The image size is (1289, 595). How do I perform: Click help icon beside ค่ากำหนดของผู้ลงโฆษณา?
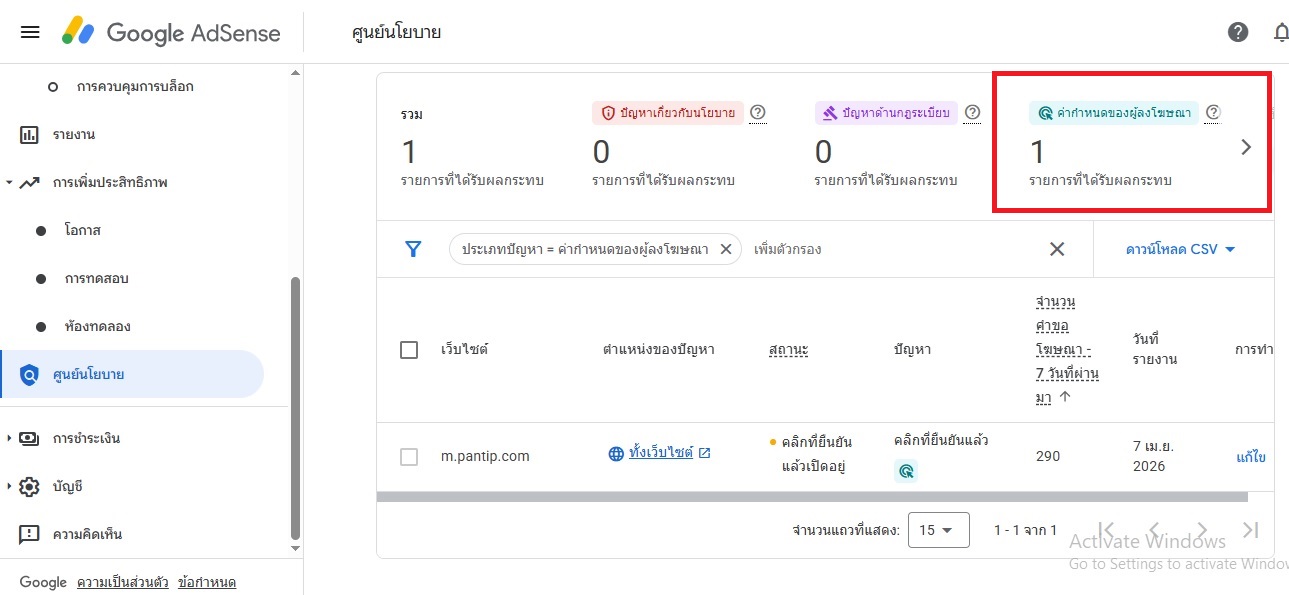[x=1213, y=113]
